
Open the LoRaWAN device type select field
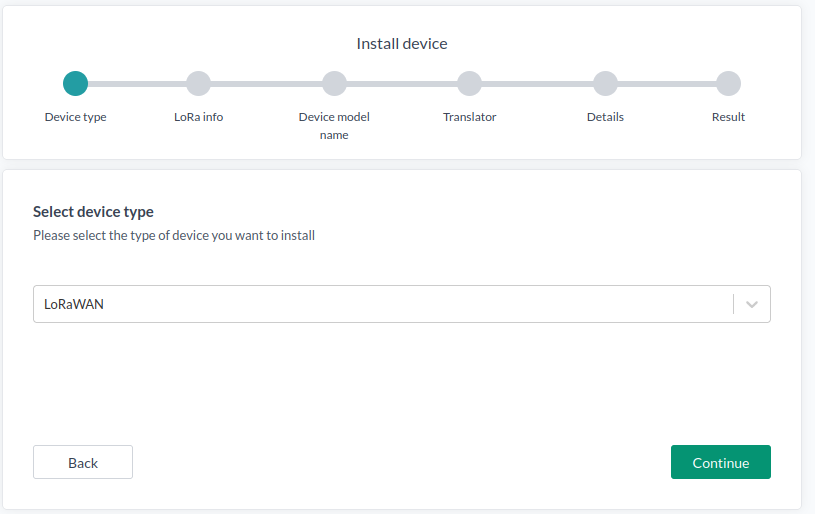point(380,304)
